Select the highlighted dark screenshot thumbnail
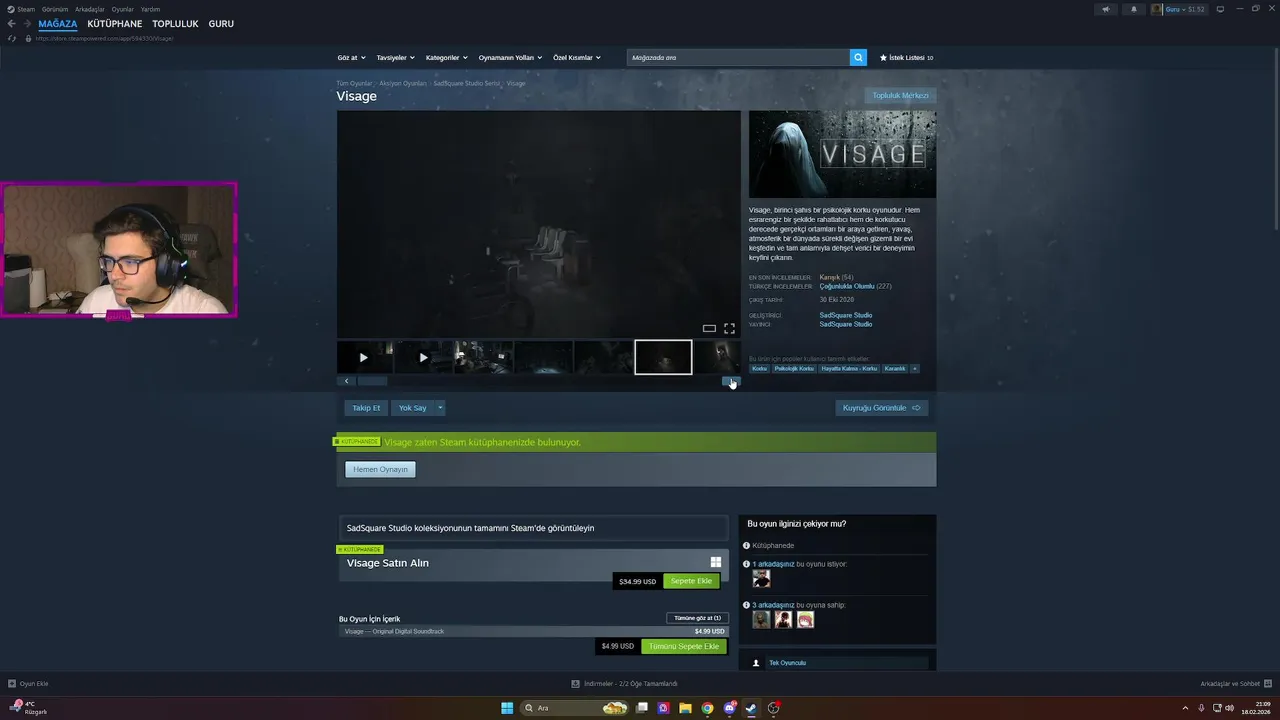 click(663, 357)
